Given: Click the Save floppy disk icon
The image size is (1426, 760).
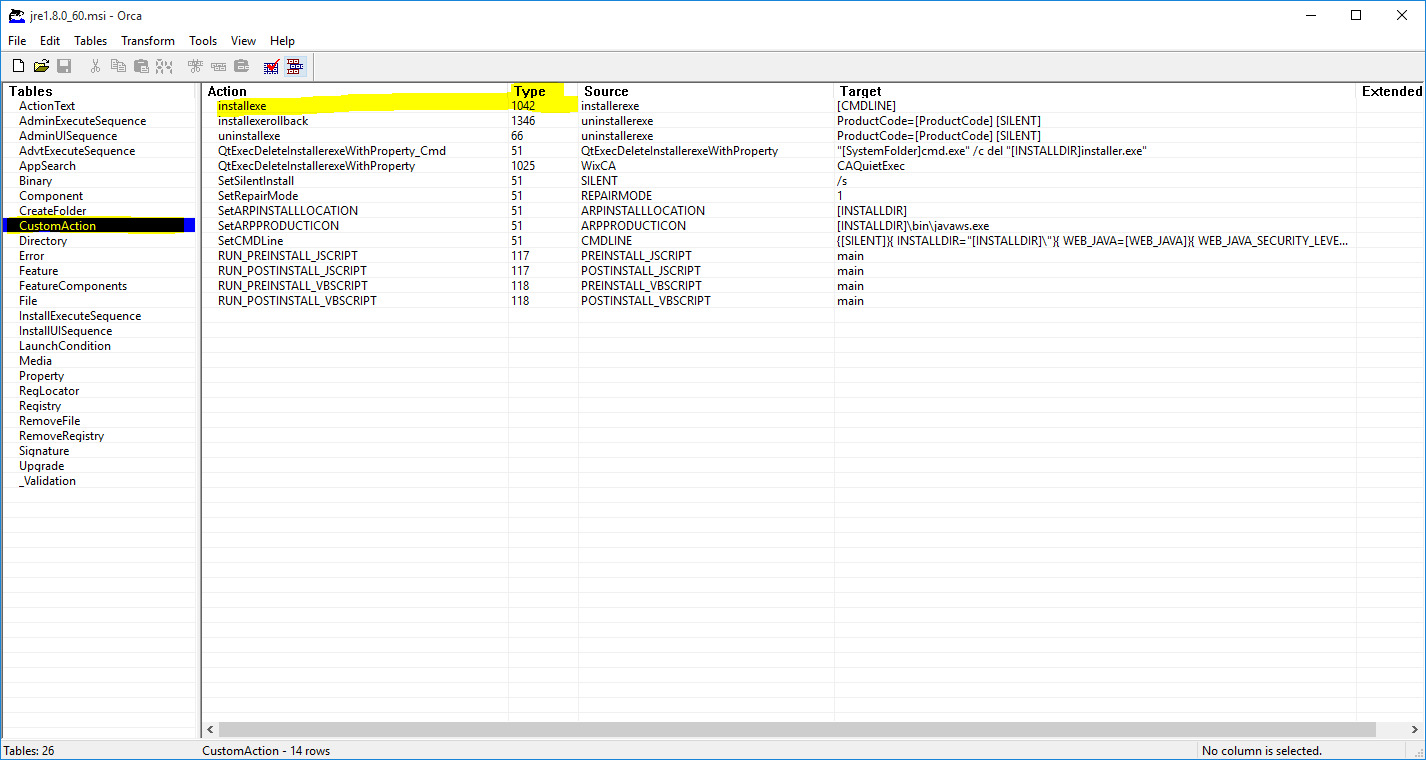Looking at the screenshot, I should point(64,67).
